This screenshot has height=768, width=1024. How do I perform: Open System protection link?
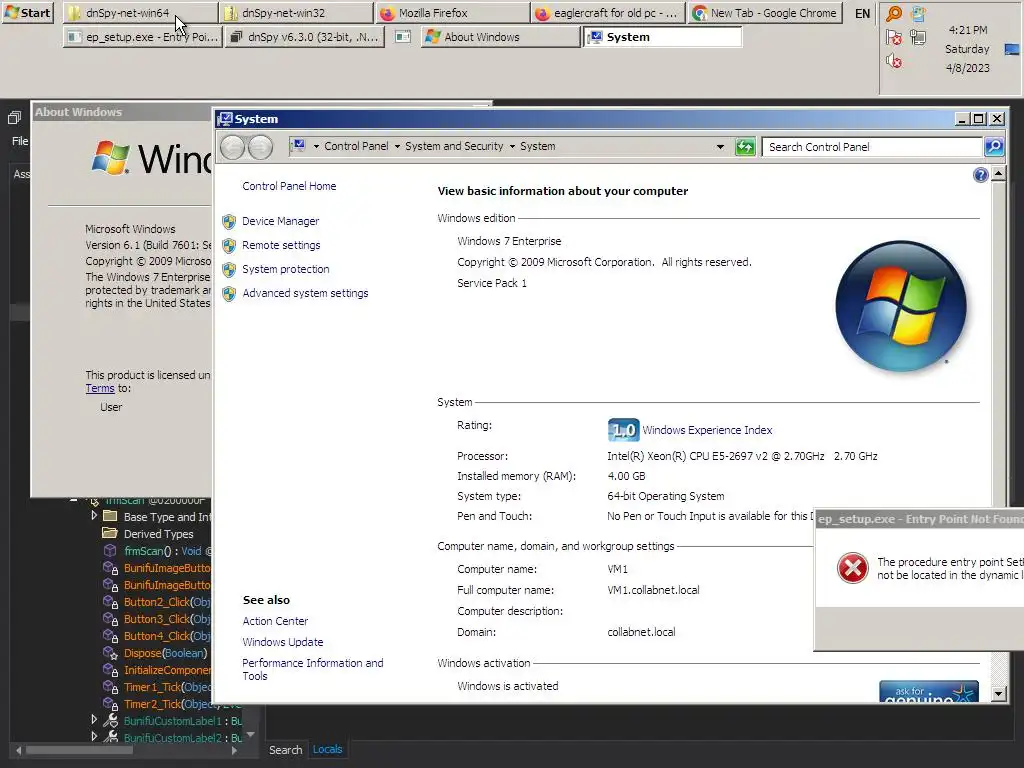[286, 269]
